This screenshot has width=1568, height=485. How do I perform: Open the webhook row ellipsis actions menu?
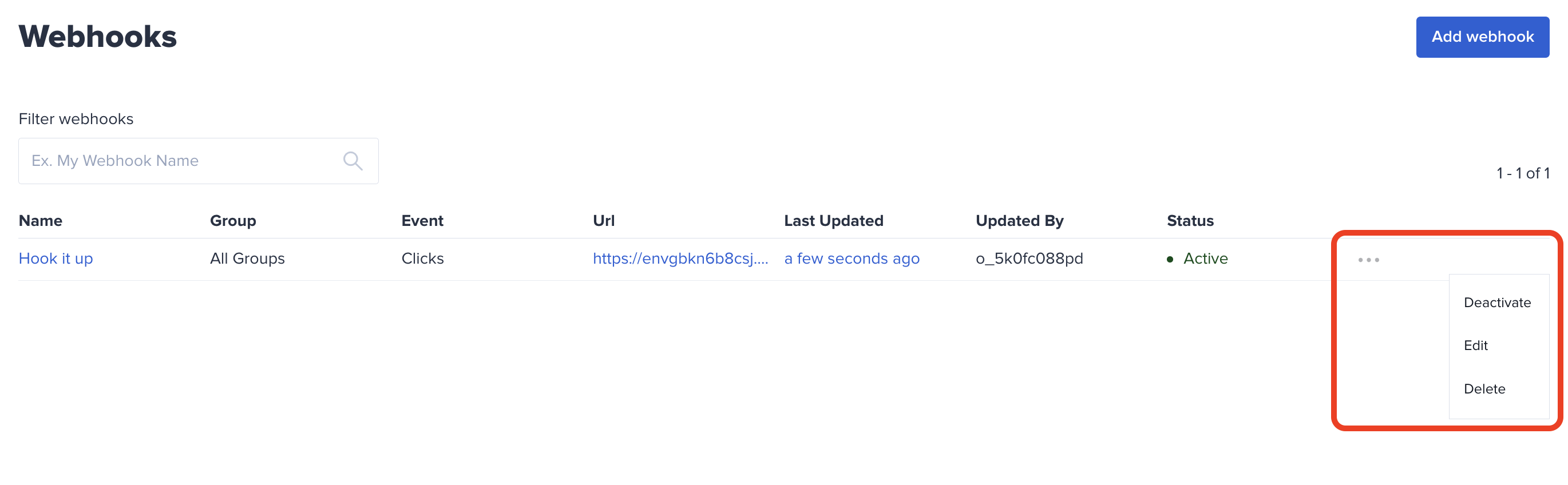(1368, 259)
